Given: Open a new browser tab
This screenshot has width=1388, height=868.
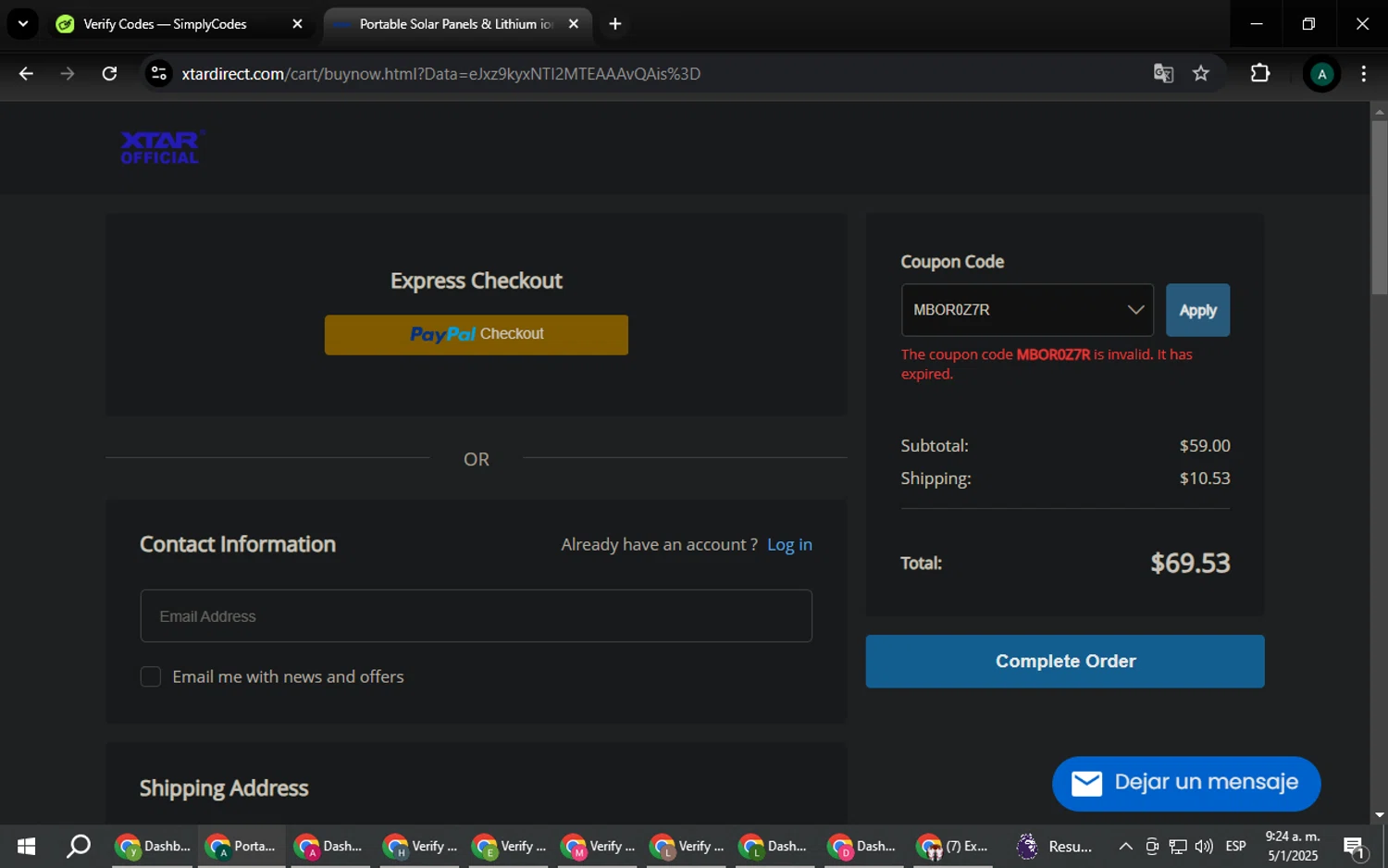Looking at the screenshot, I should (x=615, y=24).
